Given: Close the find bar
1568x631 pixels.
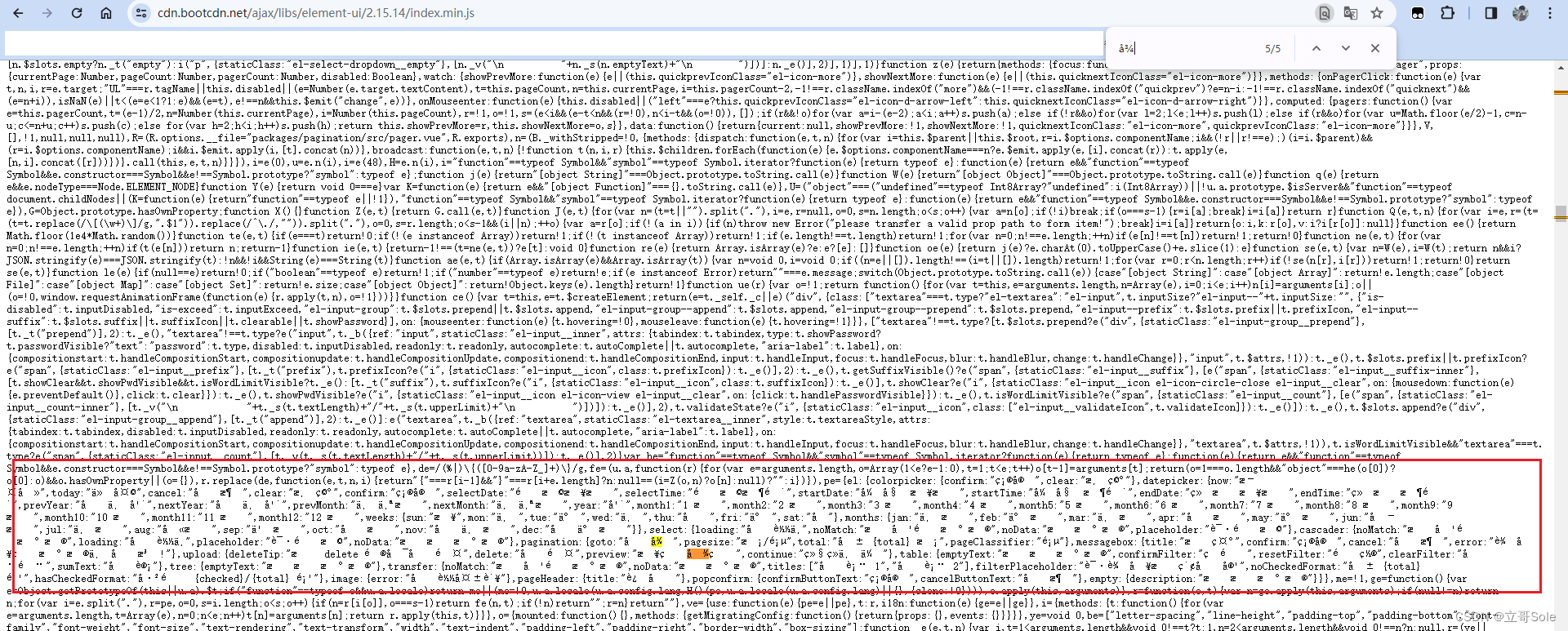Looking at the screenshot, I should point(1375,48).
